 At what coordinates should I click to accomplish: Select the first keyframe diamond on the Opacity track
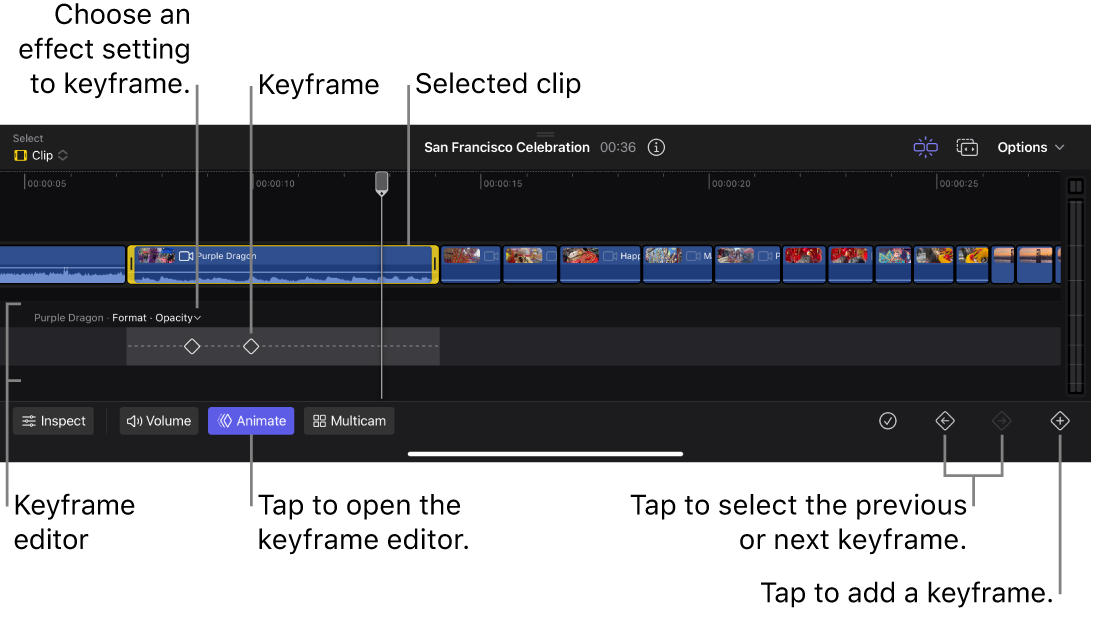coord(192,346)
